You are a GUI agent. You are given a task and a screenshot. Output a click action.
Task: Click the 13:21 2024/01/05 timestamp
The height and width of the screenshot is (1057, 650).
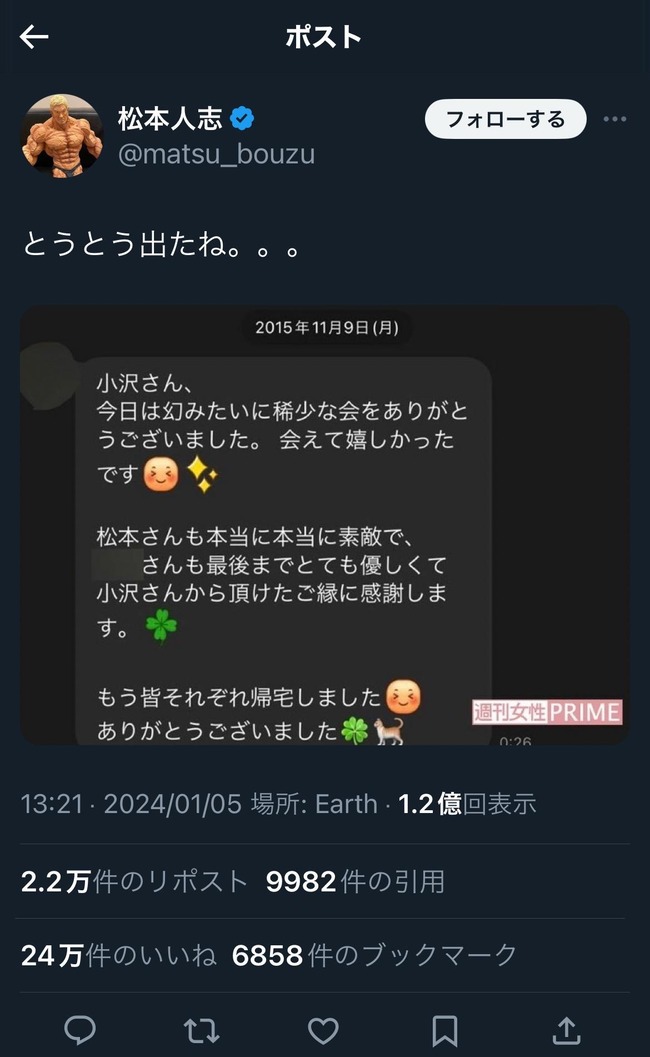131,804
